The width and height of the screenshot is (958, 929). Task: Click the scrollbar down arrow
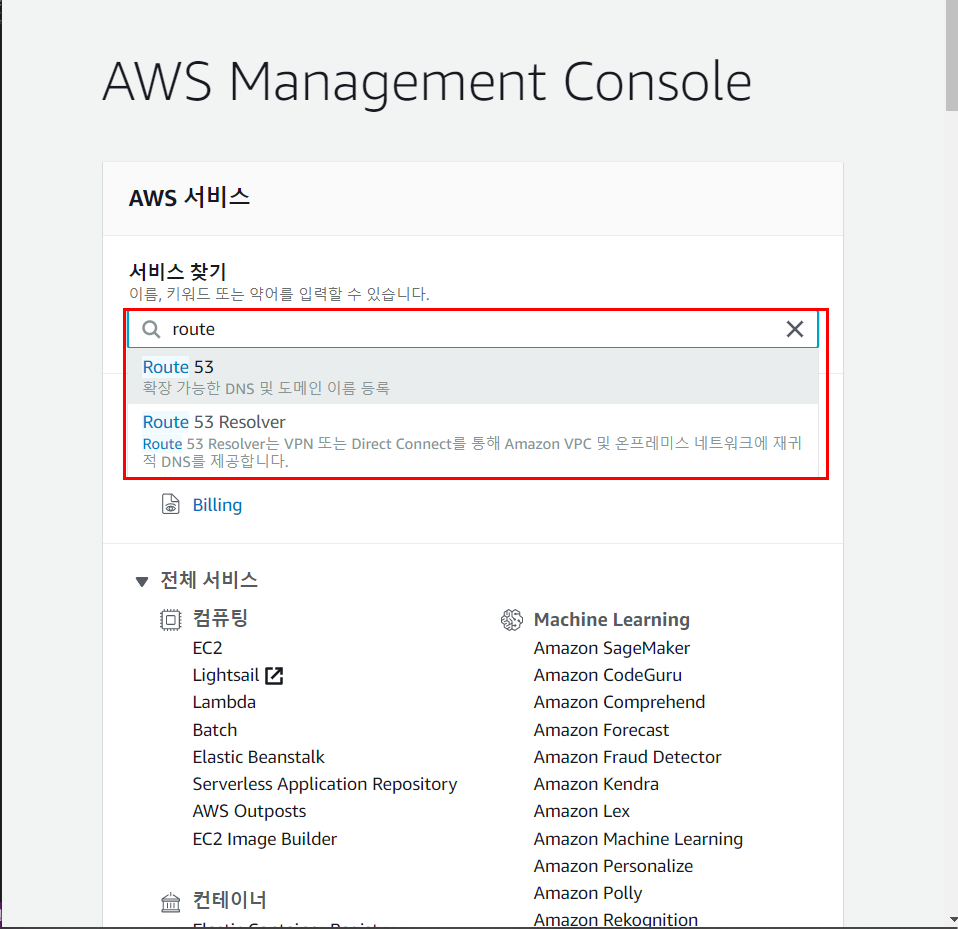point(952,919)
